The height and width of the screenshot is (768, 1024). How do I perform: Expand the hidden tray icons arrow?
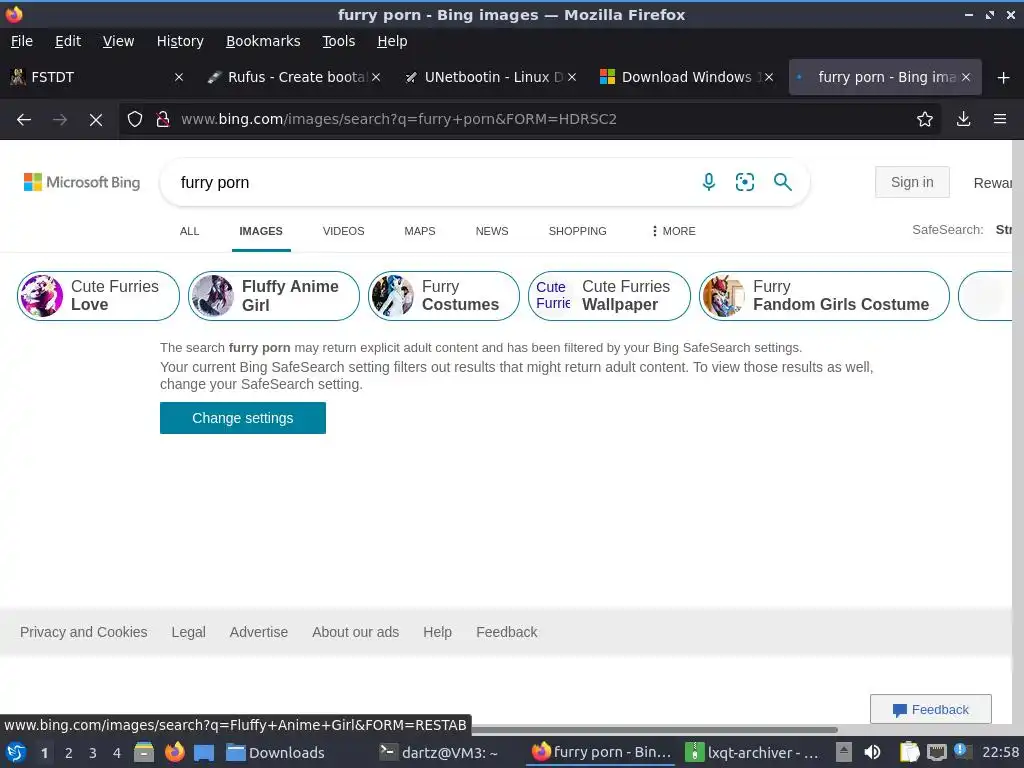coord(844,752)
